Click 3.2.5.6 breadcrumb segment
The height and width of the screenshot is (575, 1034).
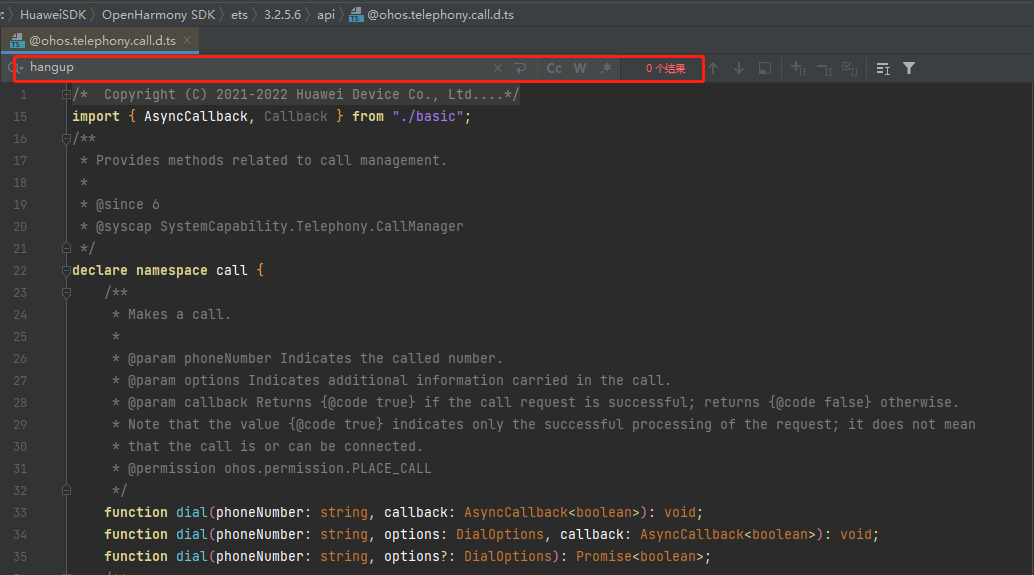click(x=282, y=15)
